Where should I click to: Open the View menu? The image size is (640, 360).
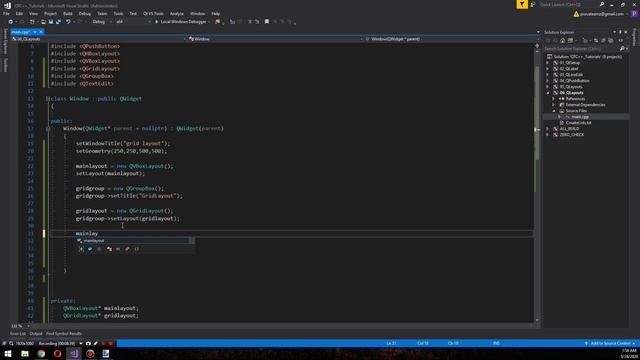pyautogui.click(x=33, y=13)
